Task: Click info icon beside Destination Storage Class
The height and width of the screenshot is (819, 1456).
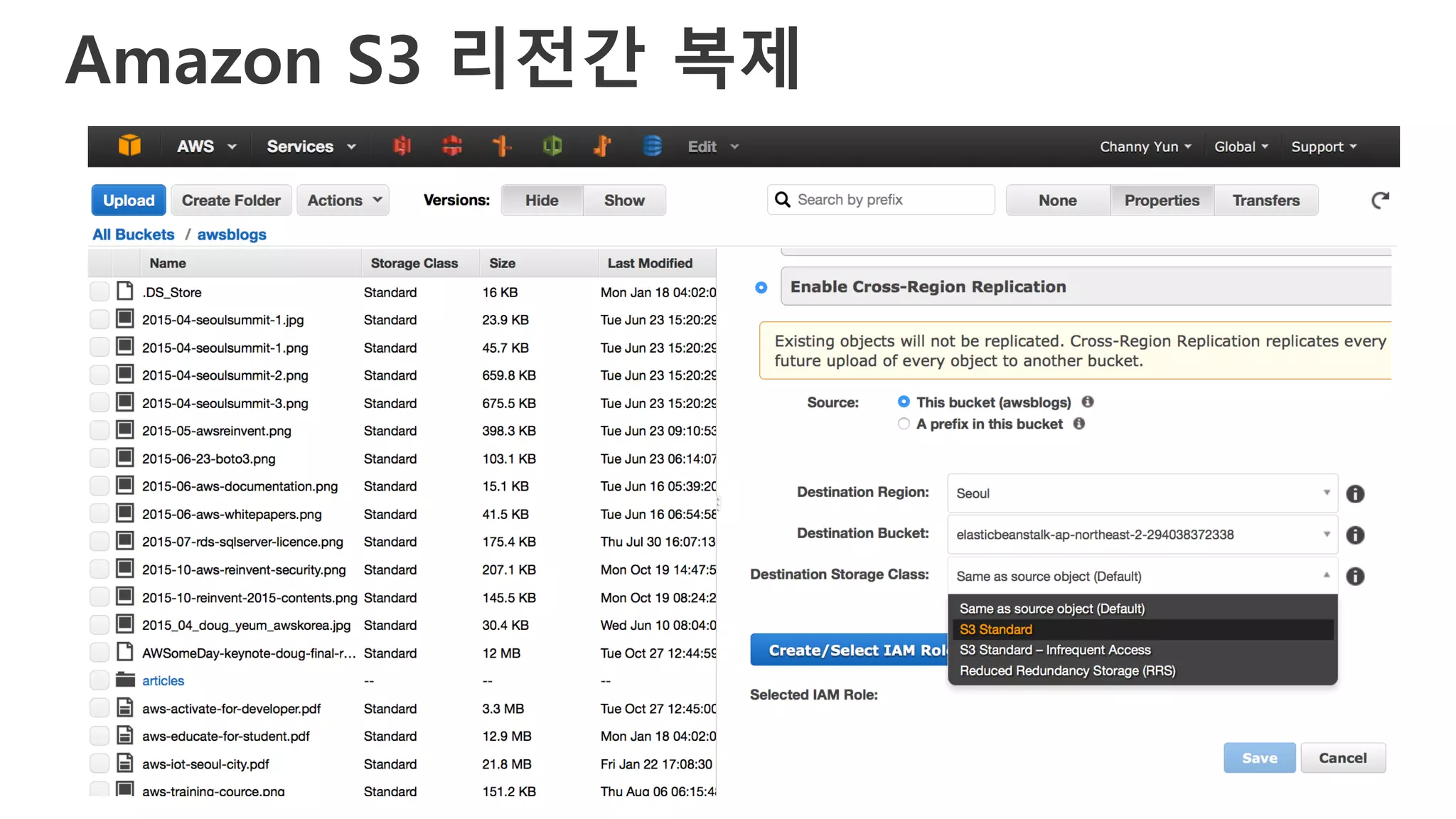Action: point(1355,577)
